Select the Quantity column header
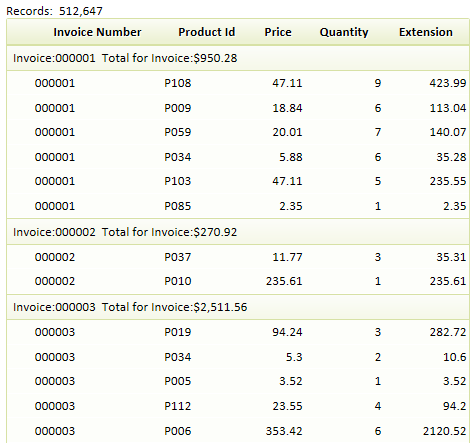 [344, 32]
